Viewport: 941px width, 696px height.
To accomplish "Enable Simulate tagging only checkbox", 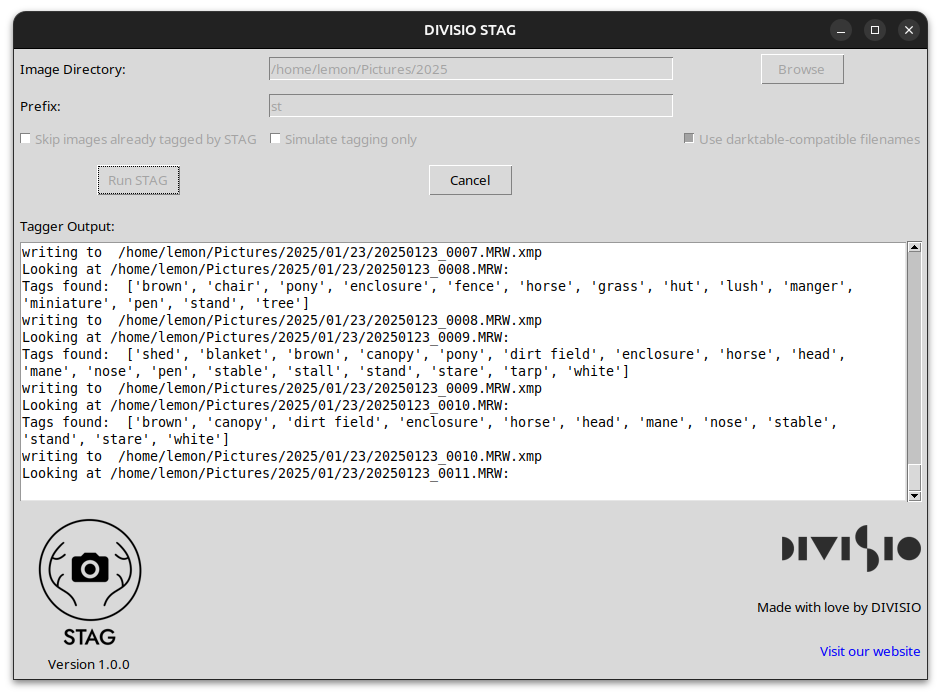I will click(x=275, y=139).
